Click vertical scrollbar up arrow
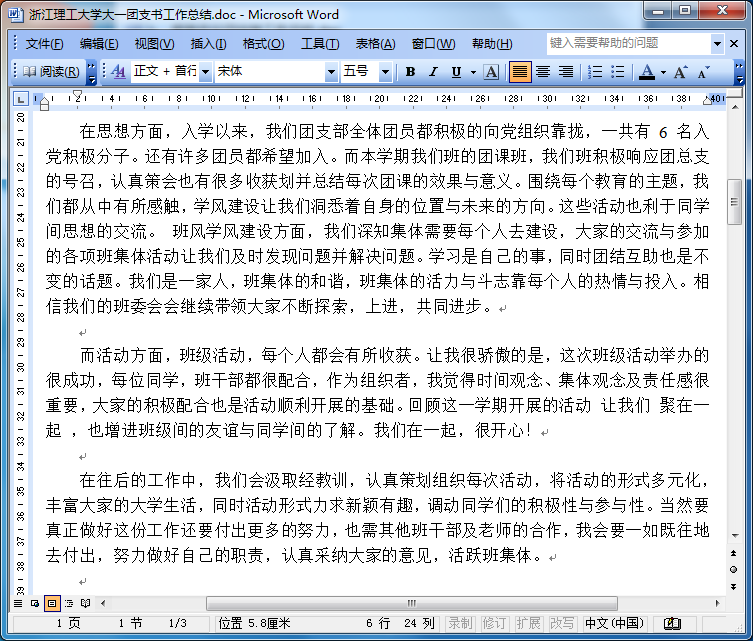The image size is (753, 641). click(735, 108)
